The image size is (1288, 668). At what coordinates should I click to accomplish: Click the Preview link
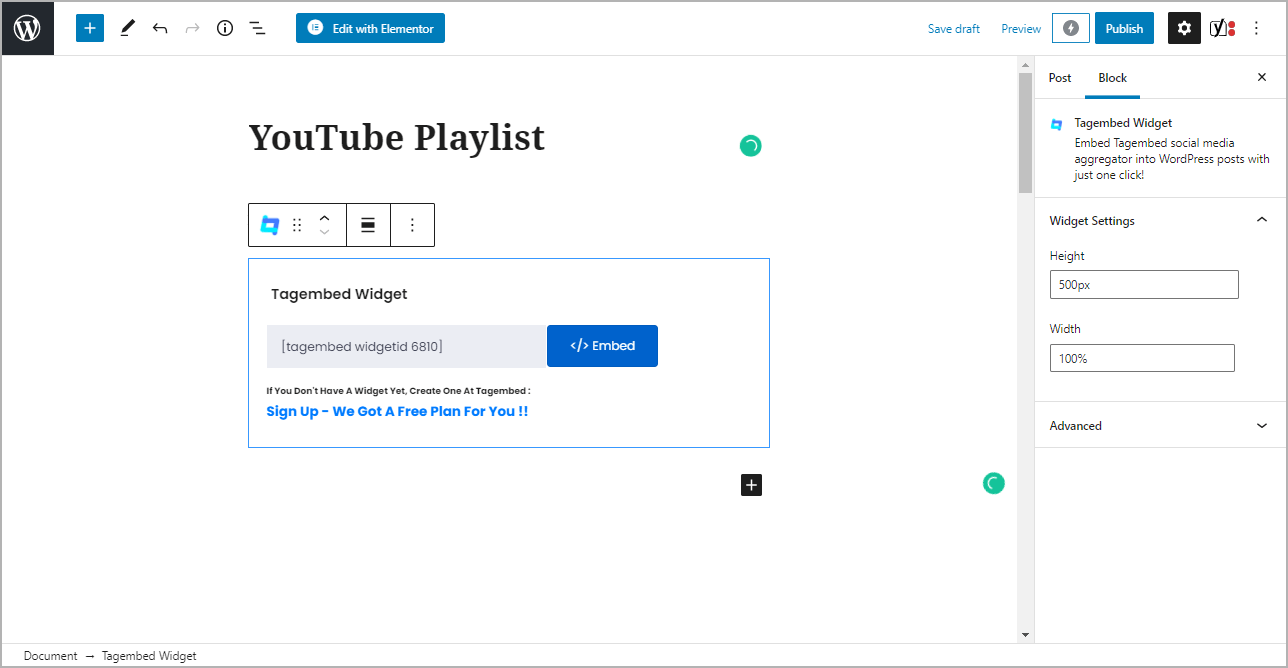point(1021,29)
